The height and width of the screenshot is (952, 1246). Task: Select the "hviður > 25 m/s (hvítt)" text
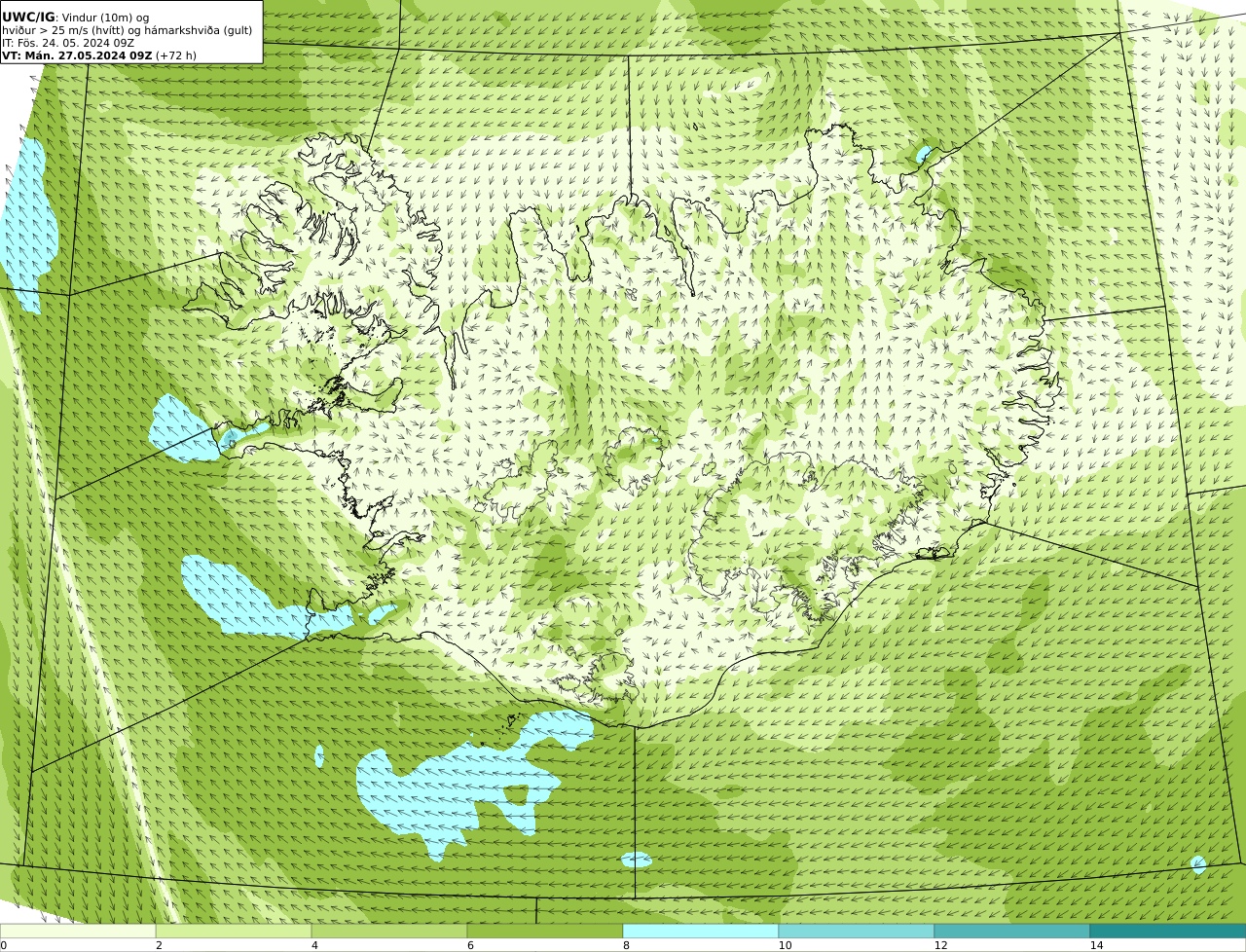64,30
